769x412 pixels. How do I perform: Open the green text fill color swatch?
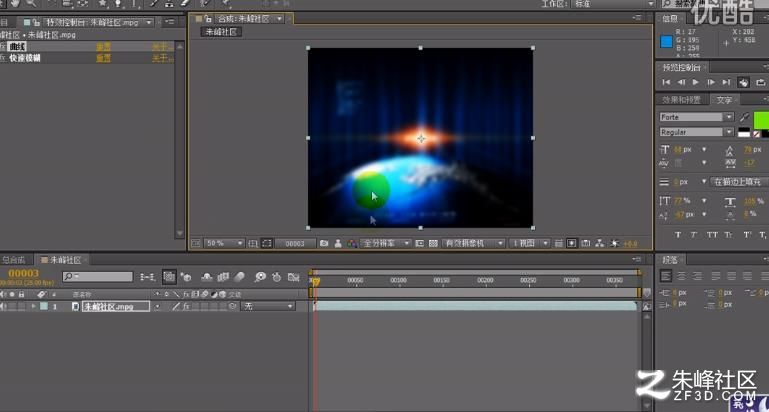[x=761, y=120]
